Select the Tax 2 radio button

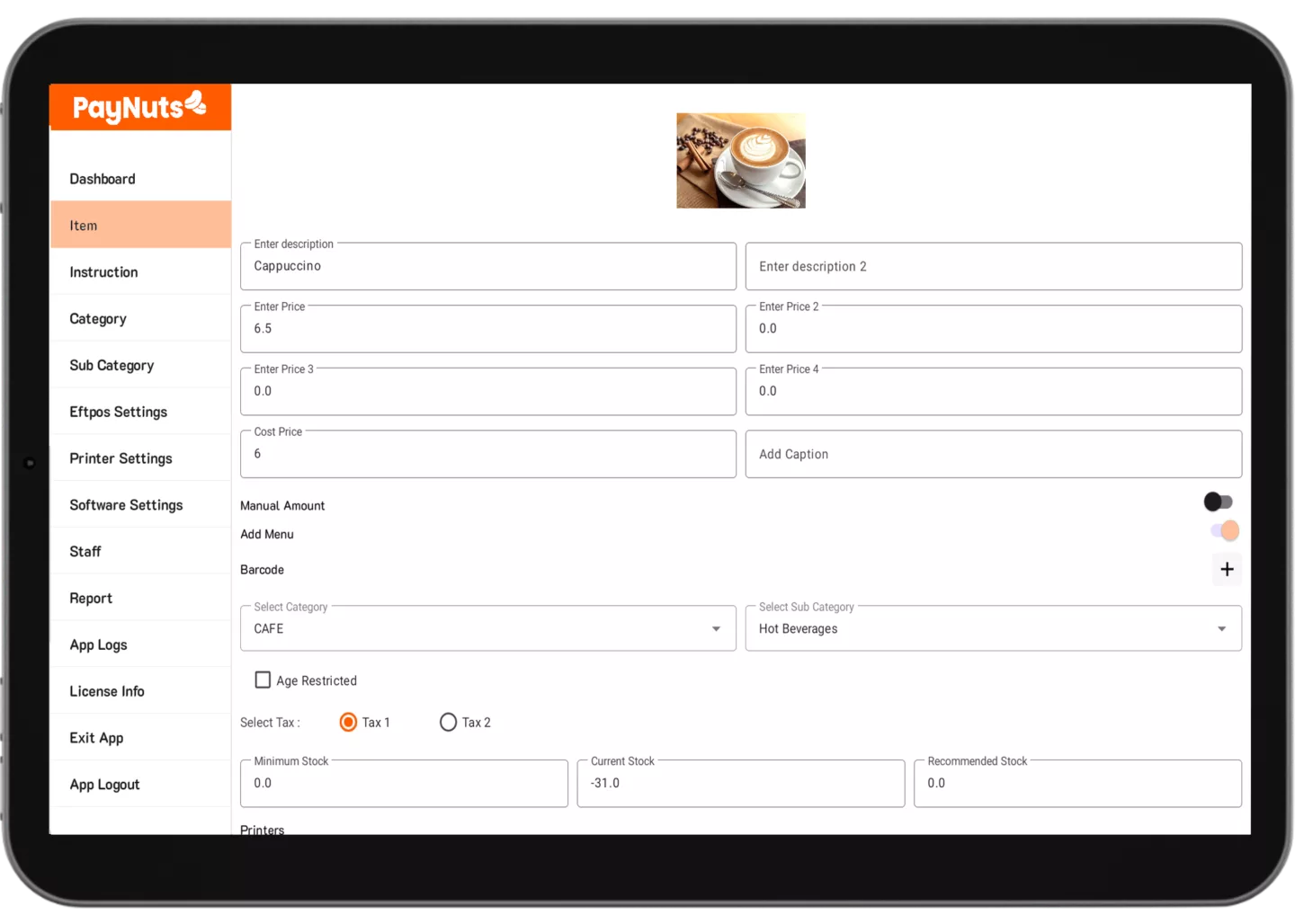pos(448,722)
